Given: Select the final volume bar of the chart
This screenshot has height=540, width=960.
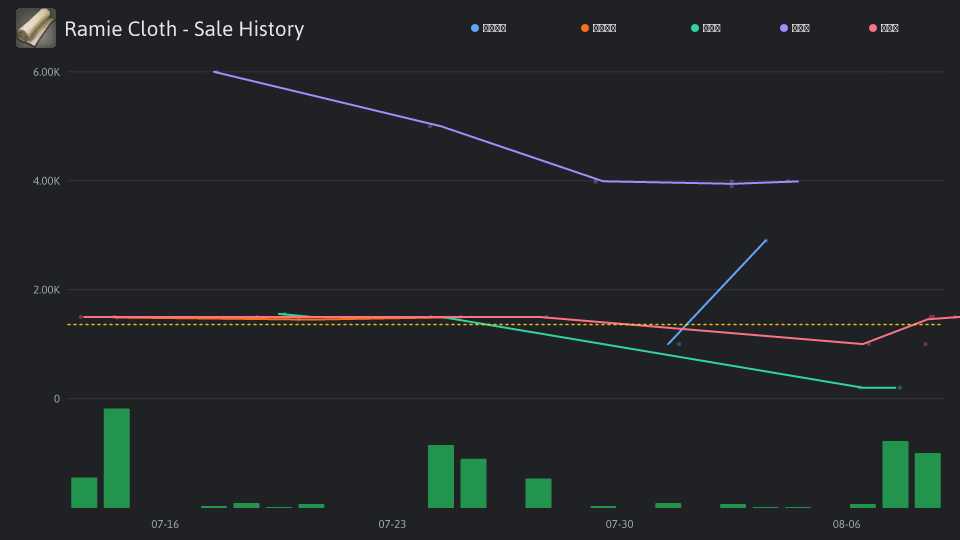Looking at the screenshot, I should click(x=928, y=481).
